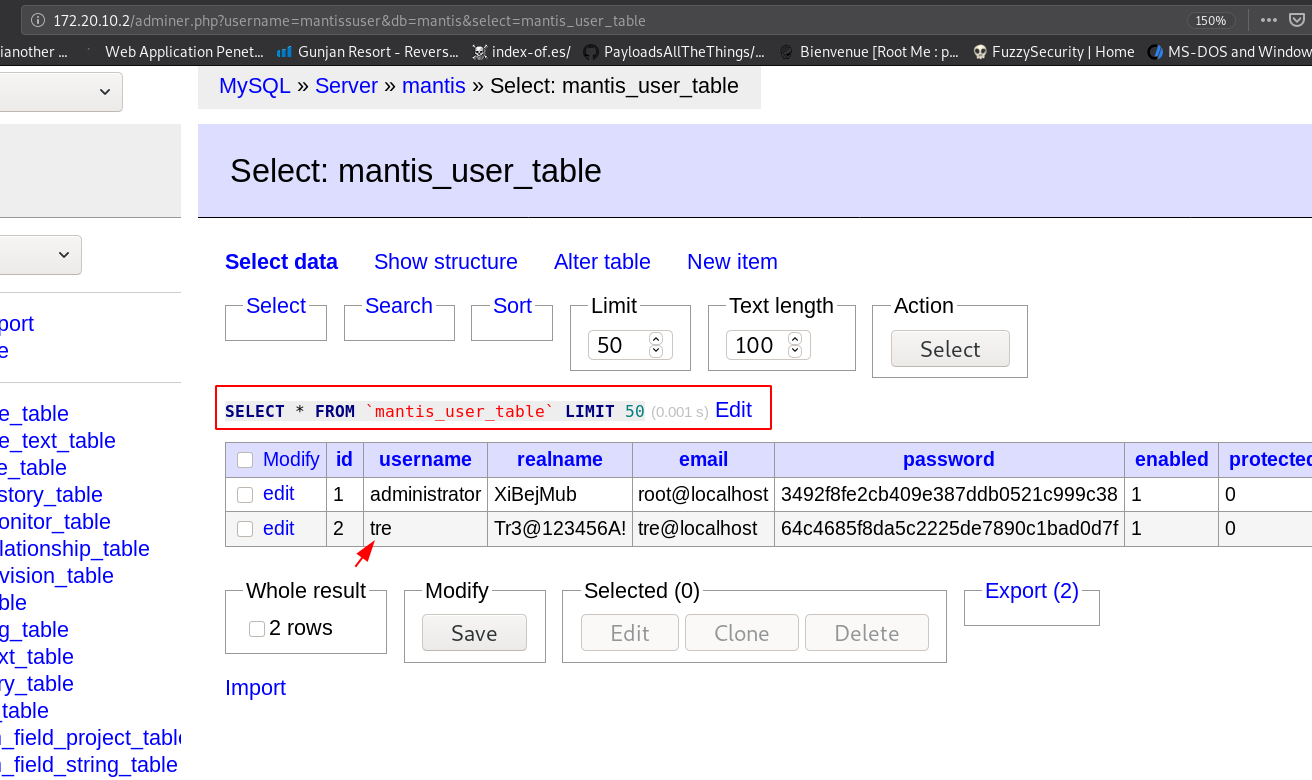
Task: Open Bienvenue Root Me bookmark
Action: tap(869, 52)
